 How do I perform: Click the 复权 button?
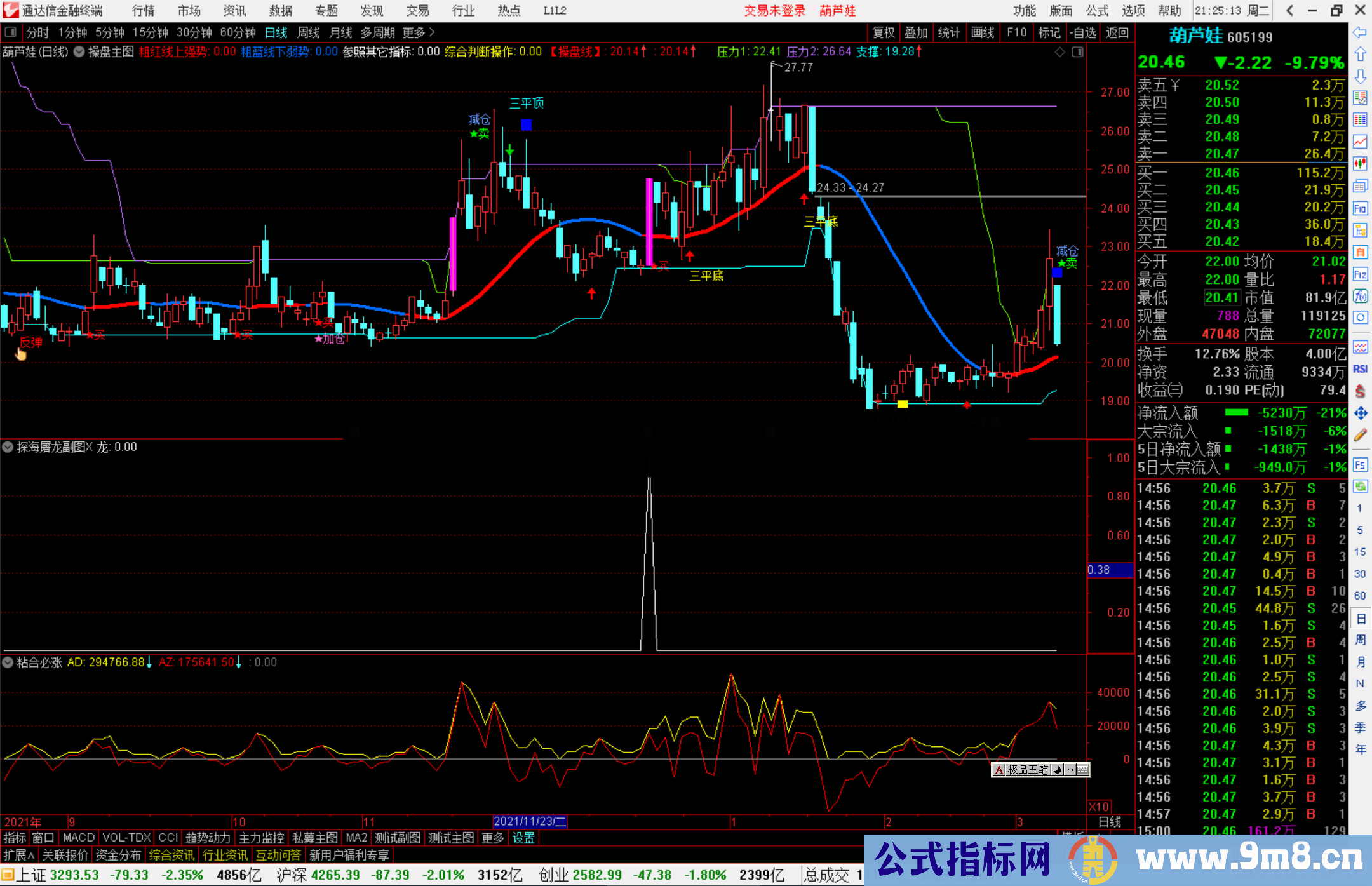click(883, 32)
